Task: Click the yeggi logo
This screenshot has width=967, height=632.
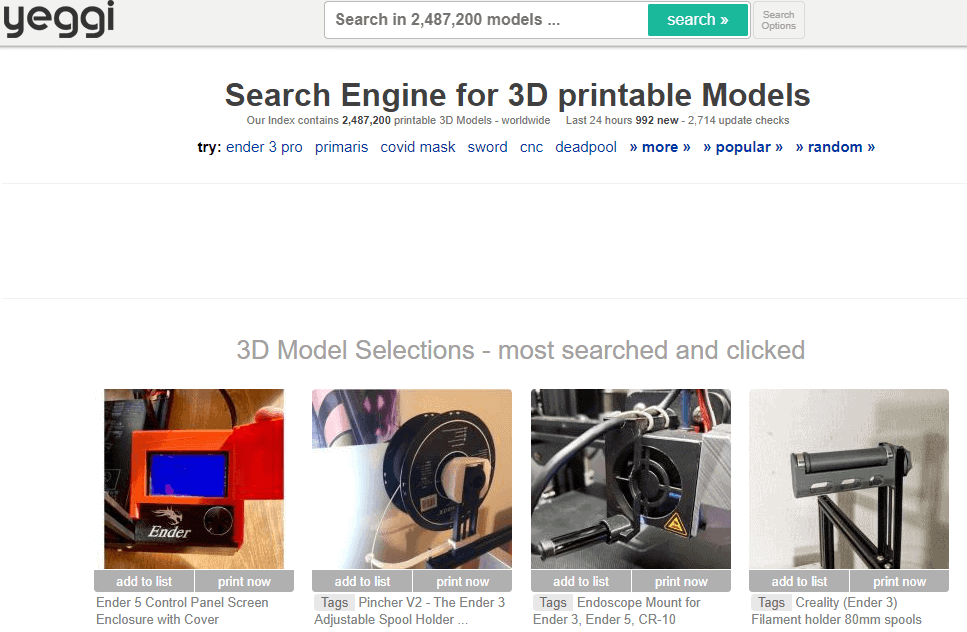Action: pos(59,18)
